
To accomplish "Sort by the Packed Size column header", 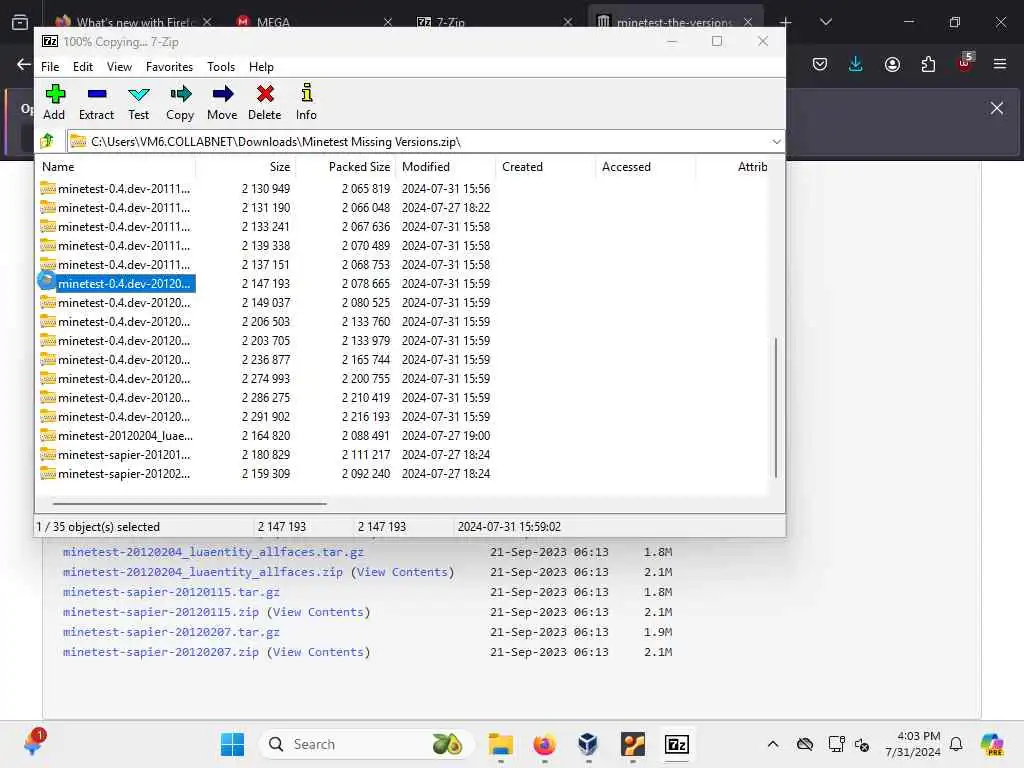I will (345, 167).
